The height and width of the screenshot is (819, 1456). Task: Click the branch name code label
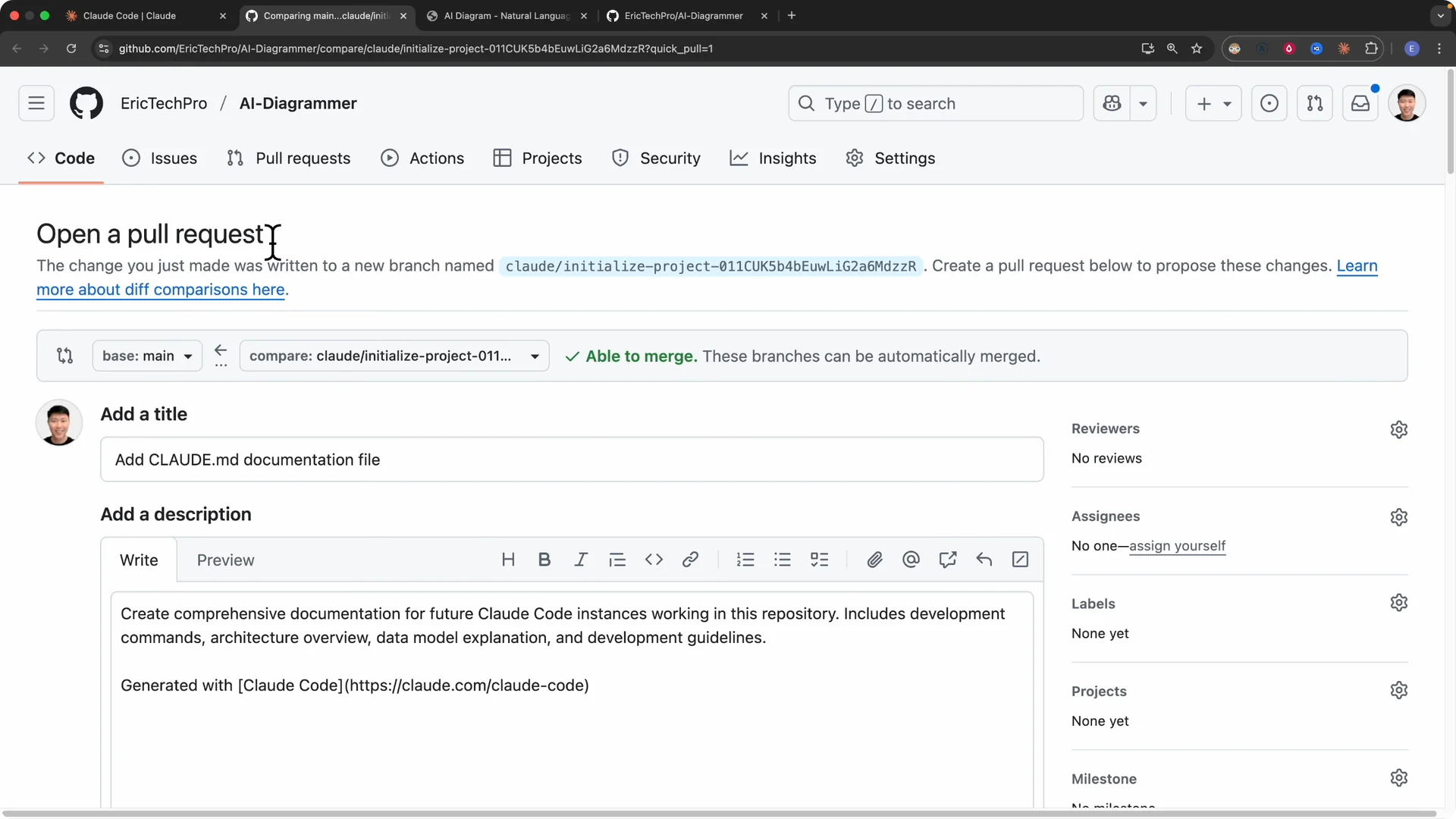pyautogui.click(x=711, y=266)
